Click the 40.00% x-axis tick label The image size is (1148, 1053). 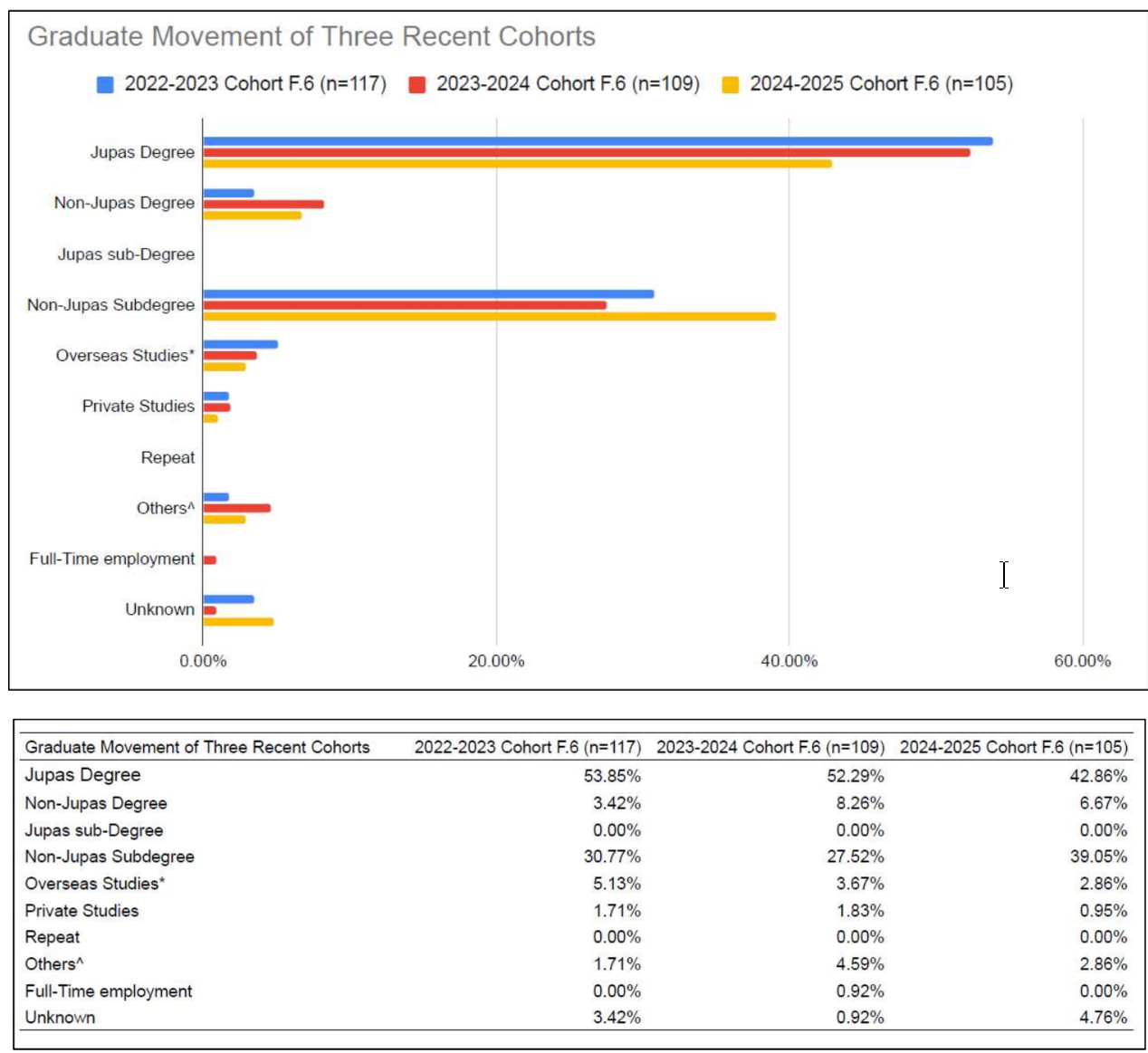pyautogui.click(x=789, y=661)
